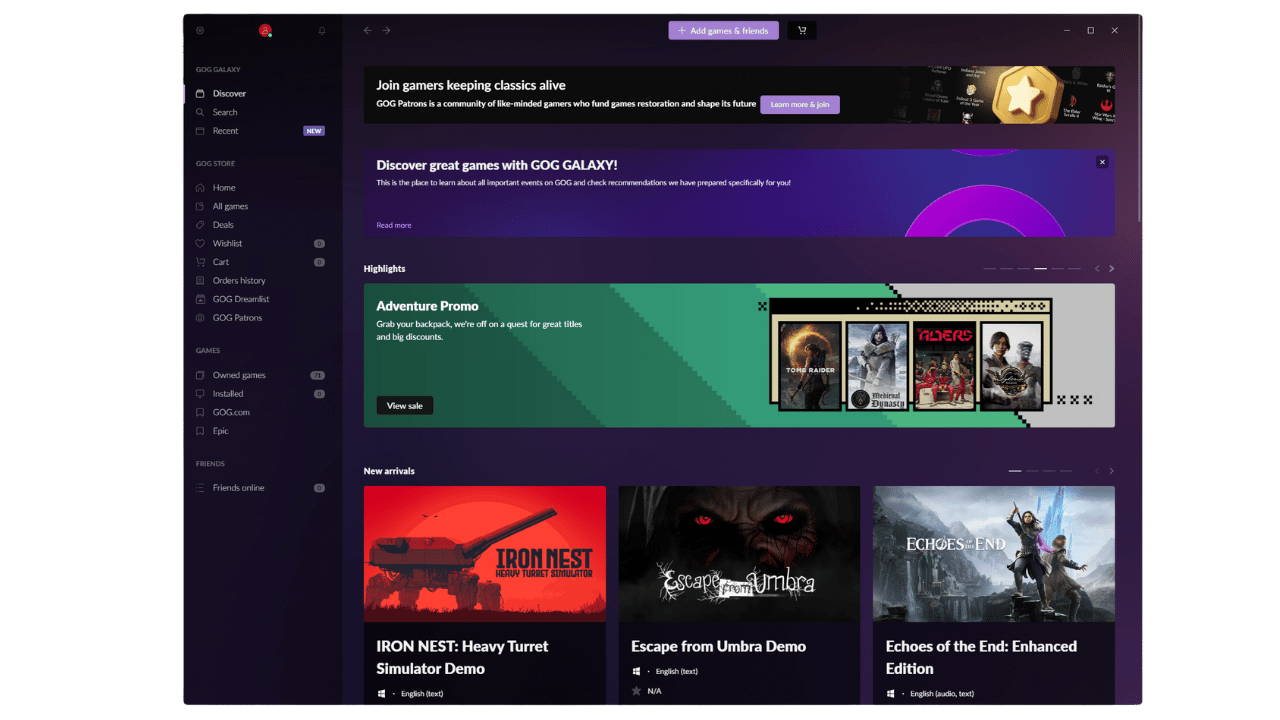The width and height of the screenshot is (1280, 720).
Task: Show next New arrivals page
Action: pyautogui.click(x=1111, y=471)
